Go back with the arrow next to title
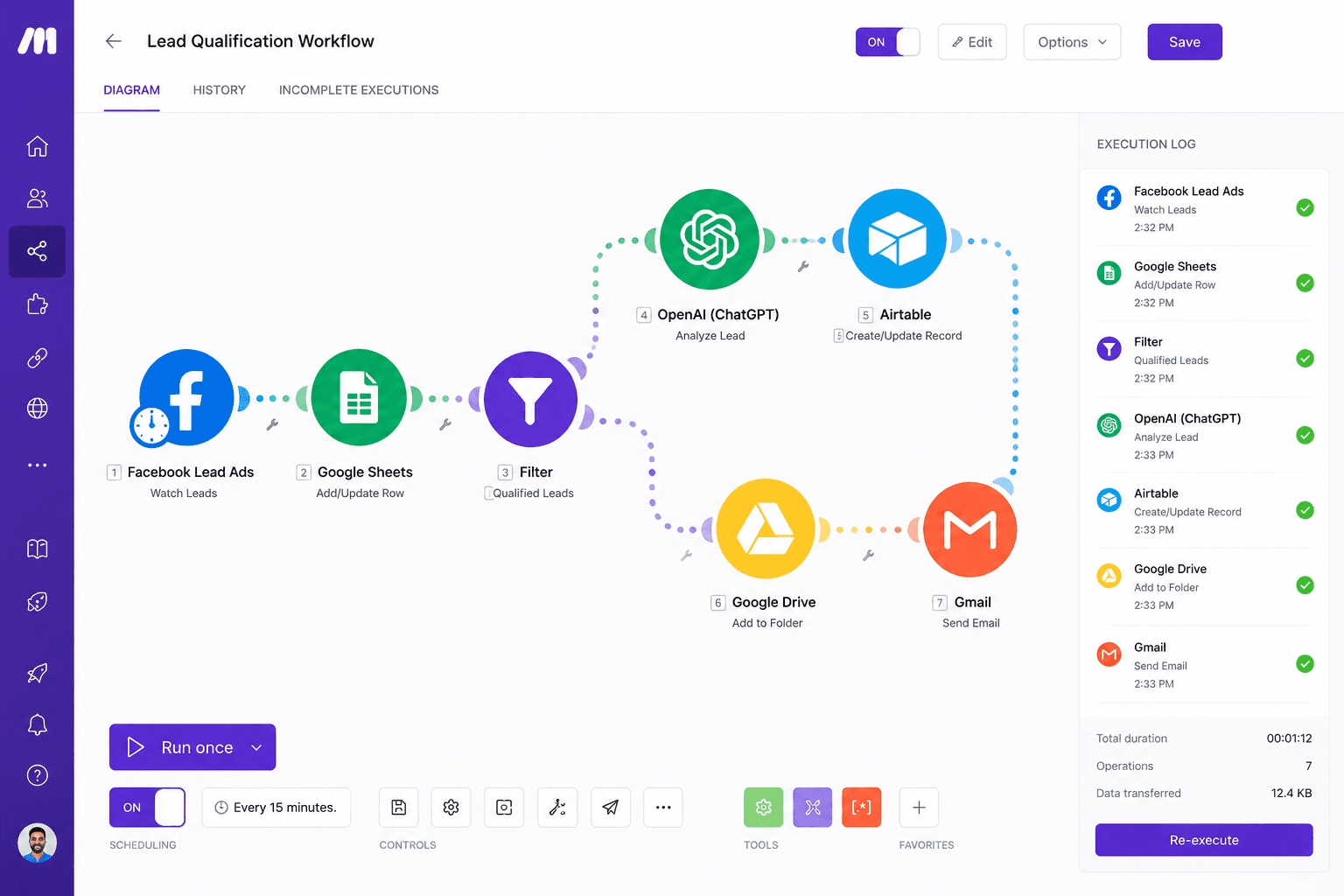This screenshot has height=896, width=1344. tap(113, 41)
